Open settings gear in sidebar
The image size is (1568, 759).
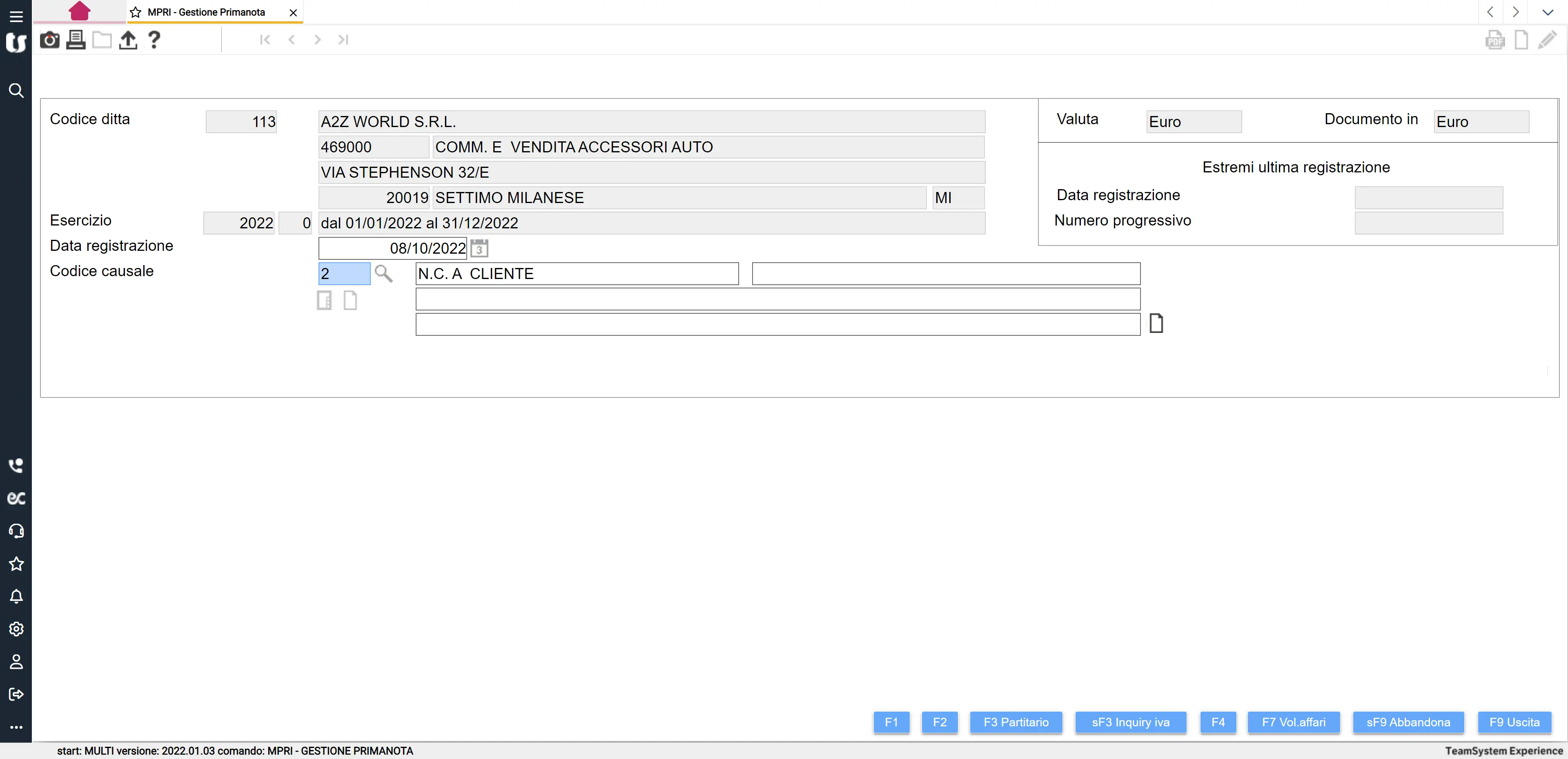pos(16,629)
